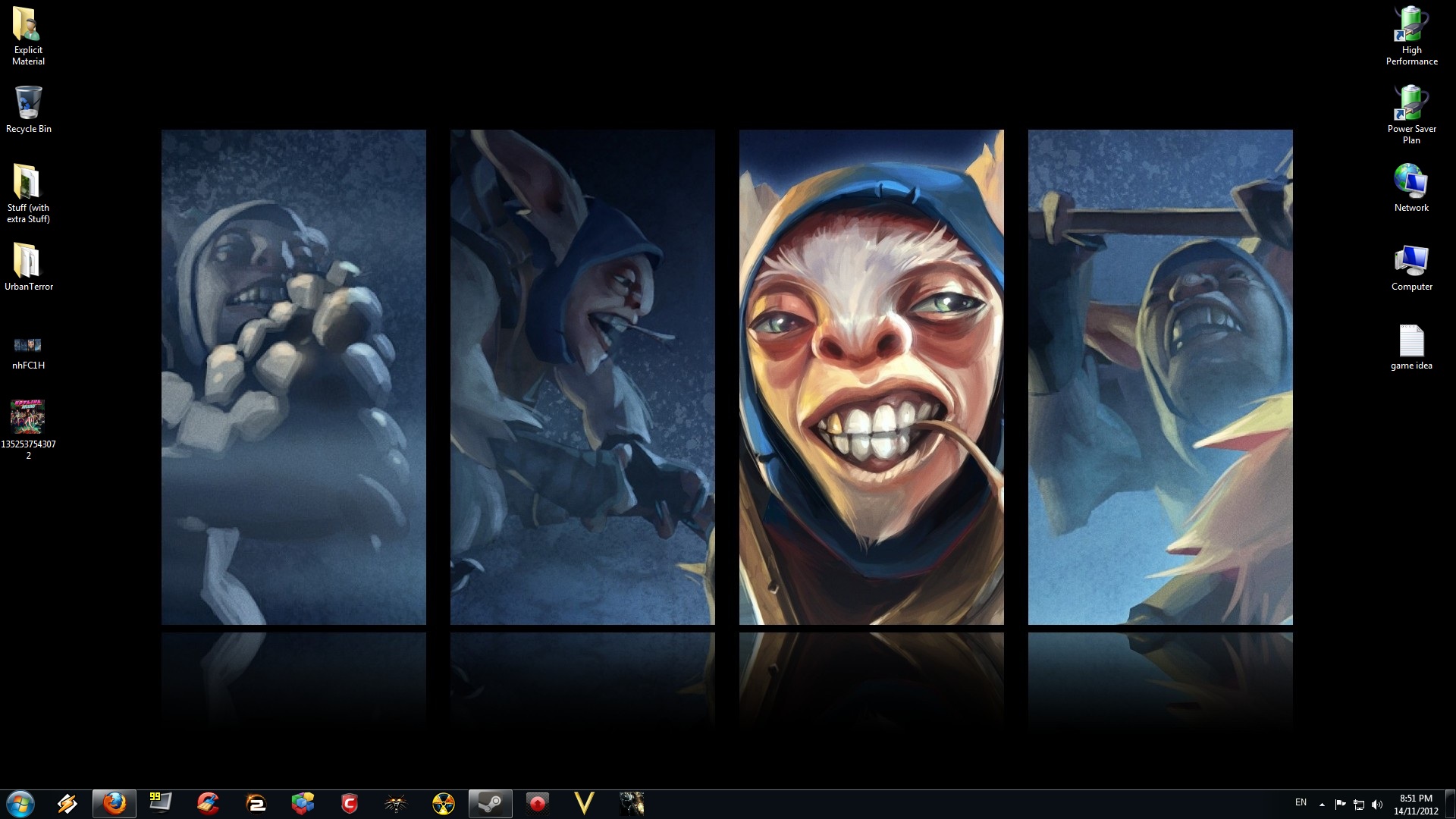Open the Action Center flag icon
1456x819 pixels.
tap(1340, 805)
